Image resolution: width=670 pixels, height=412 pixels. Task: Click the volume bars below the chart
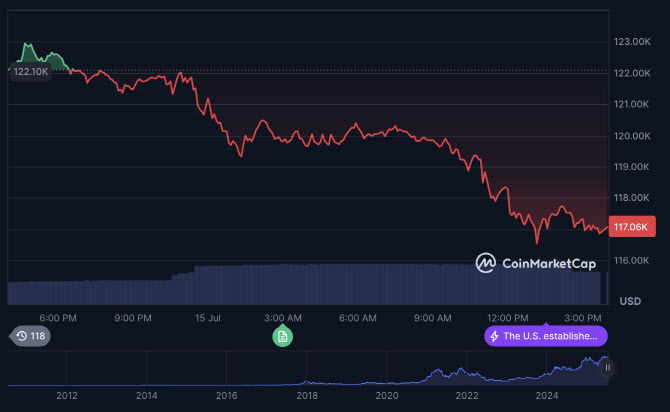point(300,284)
